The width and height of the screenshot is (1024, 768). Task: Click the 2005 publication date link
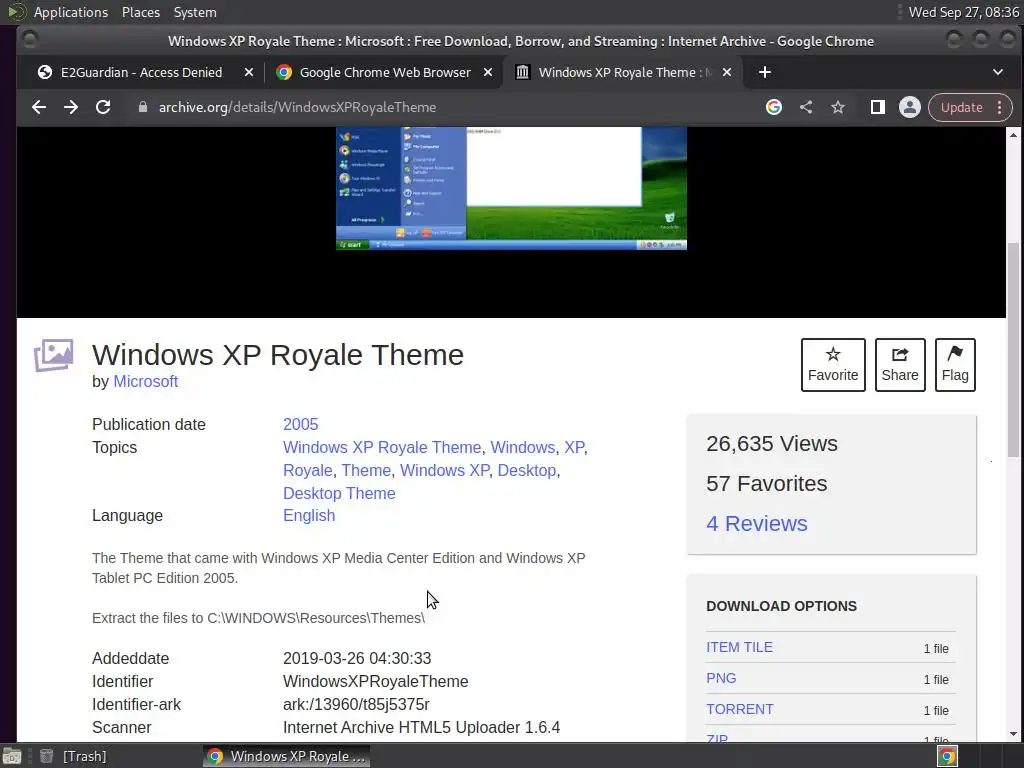tap(300, 424)
